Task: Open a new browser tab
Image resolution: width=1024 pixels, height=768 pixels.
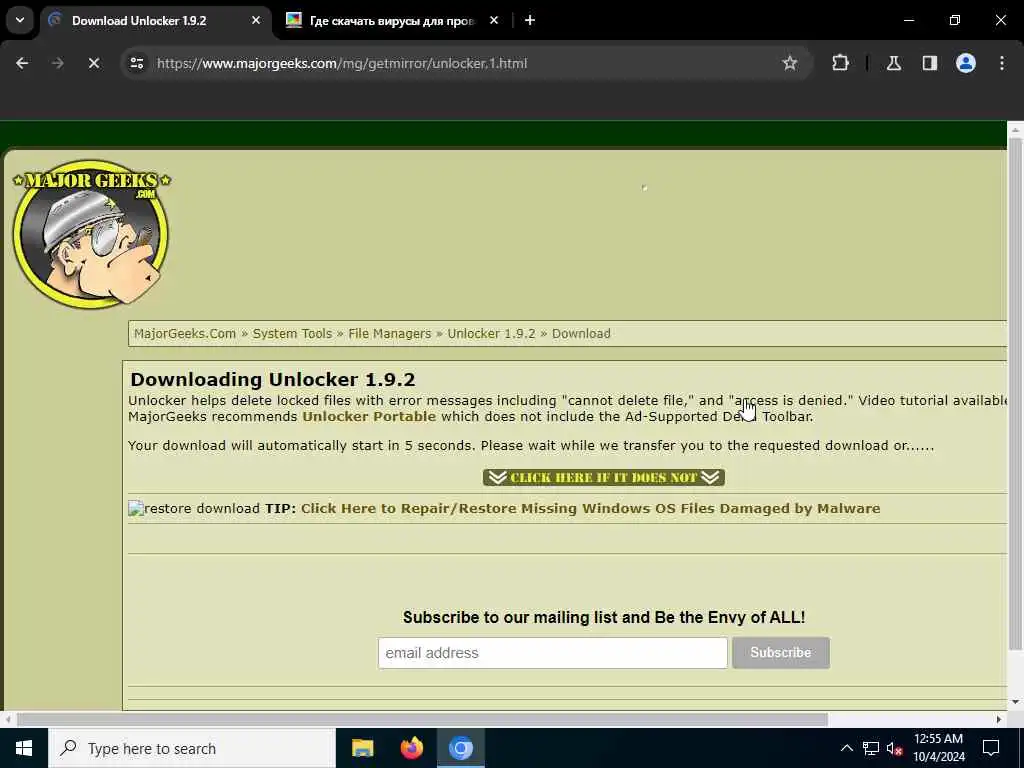Action: click(x=530, y=21)
